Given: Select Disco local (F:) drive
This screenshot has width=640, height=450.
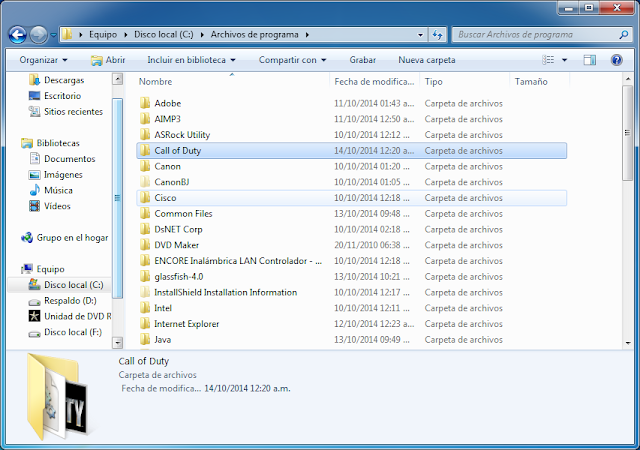Looking at the screenshot, I should 73,332.
